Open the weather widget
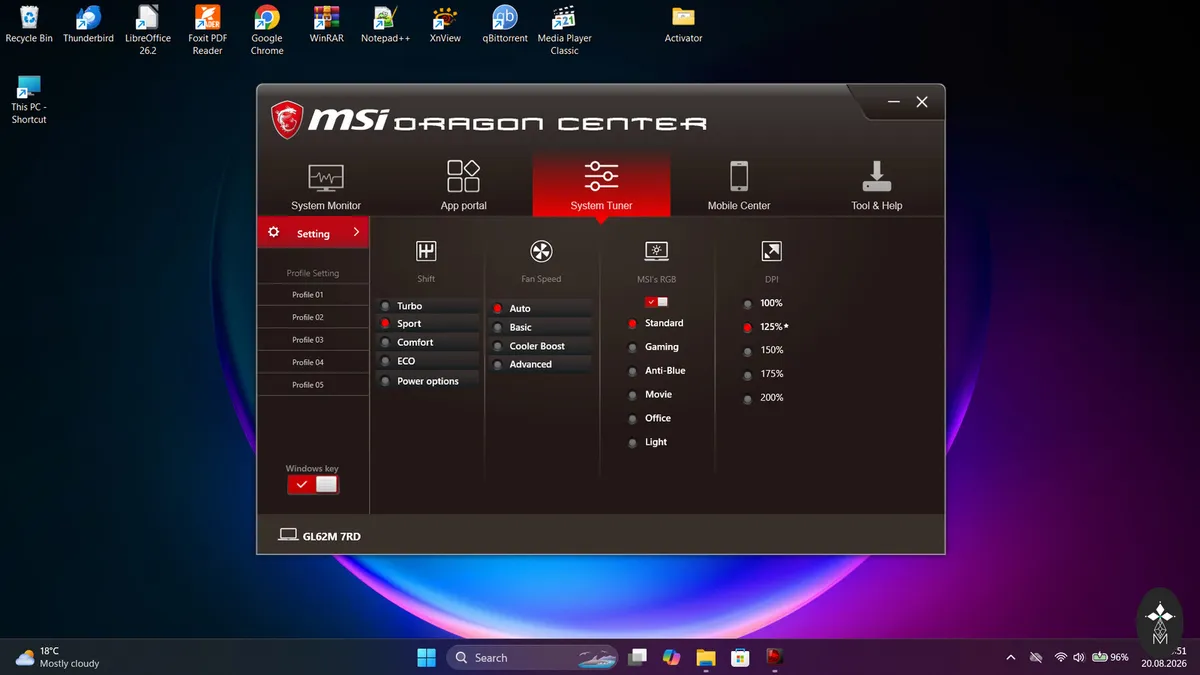This screenshot has width=1200, height=675. coord(57,657)
